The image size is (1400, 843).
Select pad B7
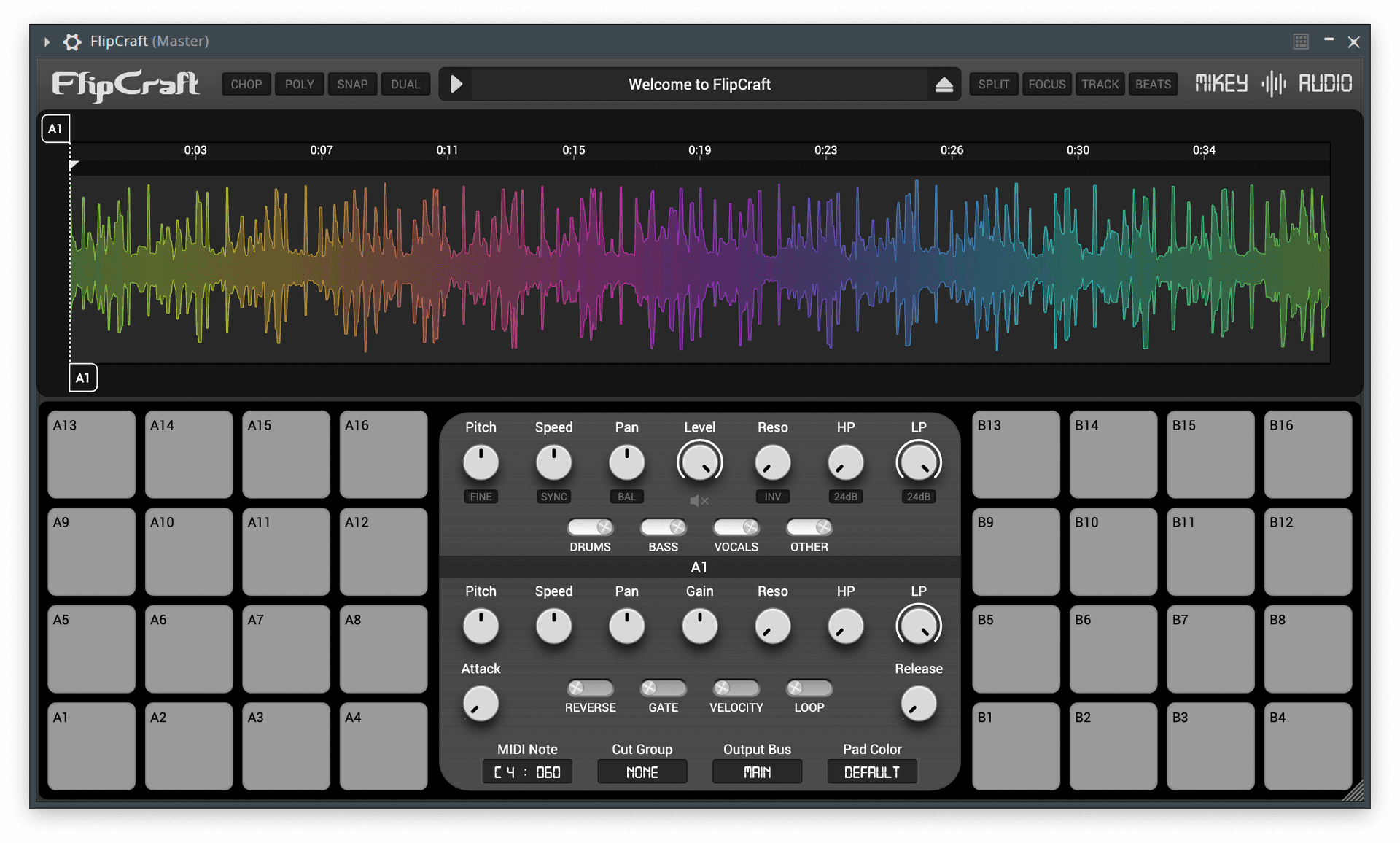point(1210,649)
